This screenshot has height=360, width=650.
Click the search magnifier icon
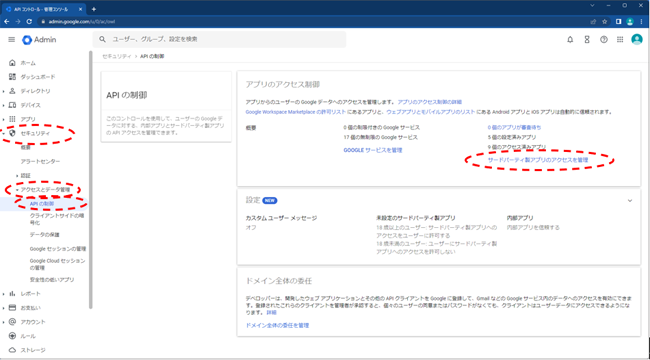(102, 39)
